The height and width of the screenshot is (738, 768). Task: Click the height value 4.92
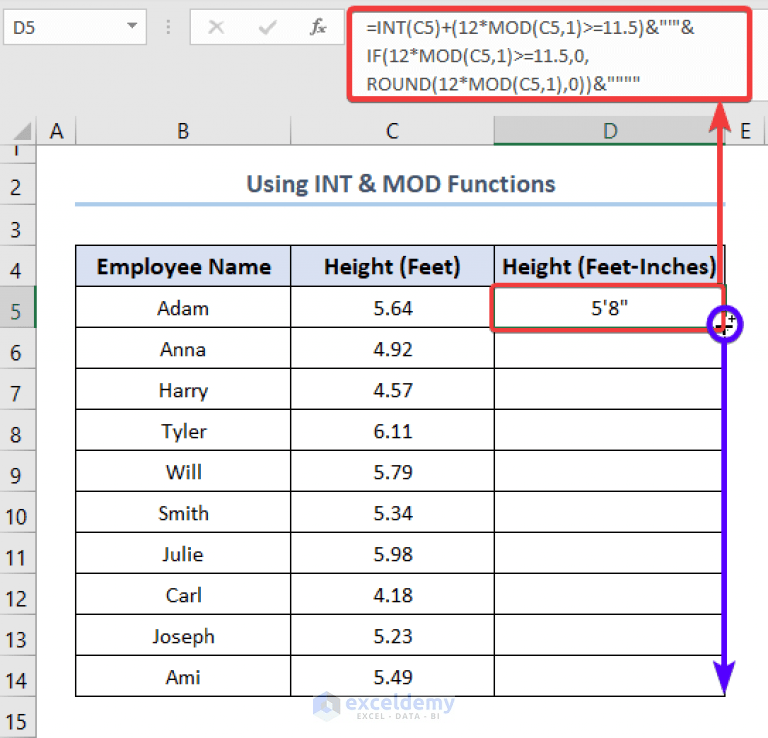[392, 349]
